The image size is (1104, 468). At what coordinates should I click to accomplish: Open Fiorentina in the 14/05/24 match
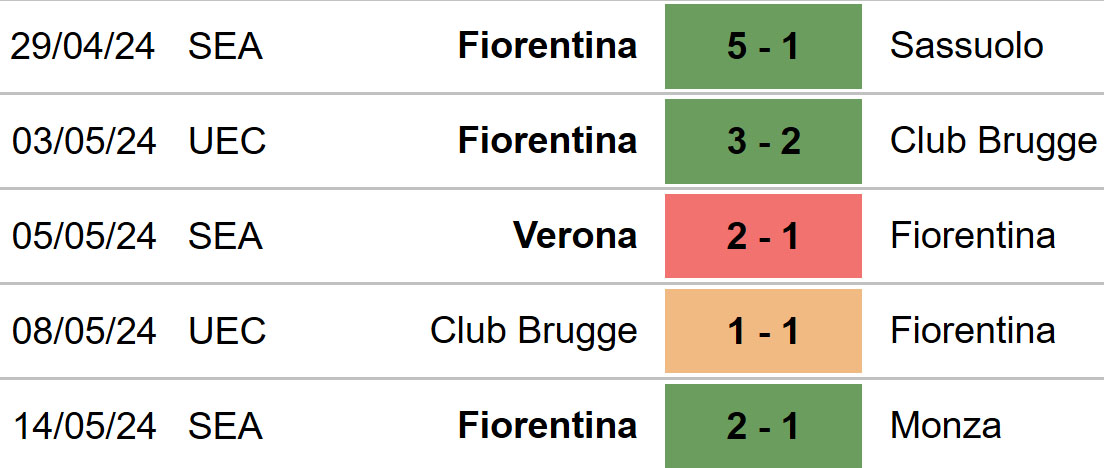[548, 425]
